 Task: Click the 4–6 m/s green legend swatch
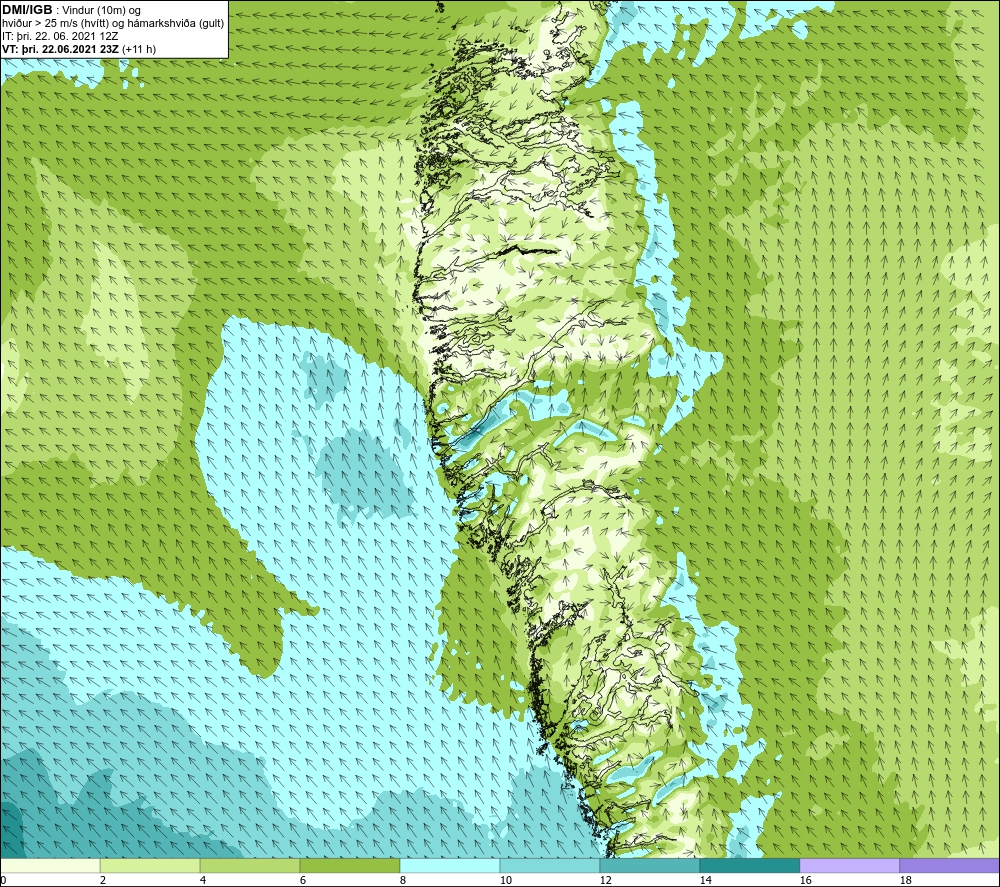point(250,865)
